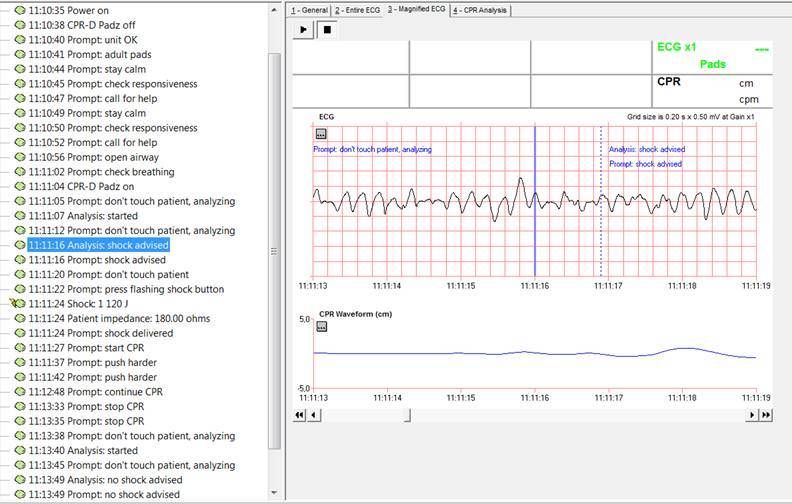
Task: Select 11:11:07 Analysis: started event
Action: (83, 216)
